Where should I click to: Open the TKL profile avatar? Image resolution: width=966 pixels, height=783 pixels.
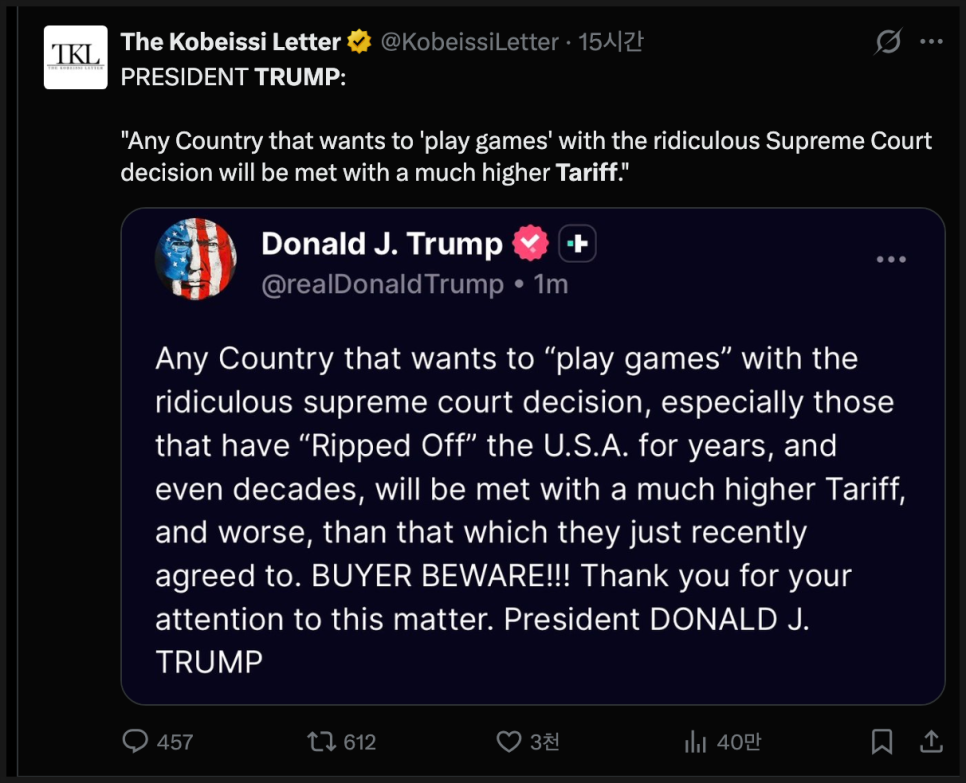point(76,57)
